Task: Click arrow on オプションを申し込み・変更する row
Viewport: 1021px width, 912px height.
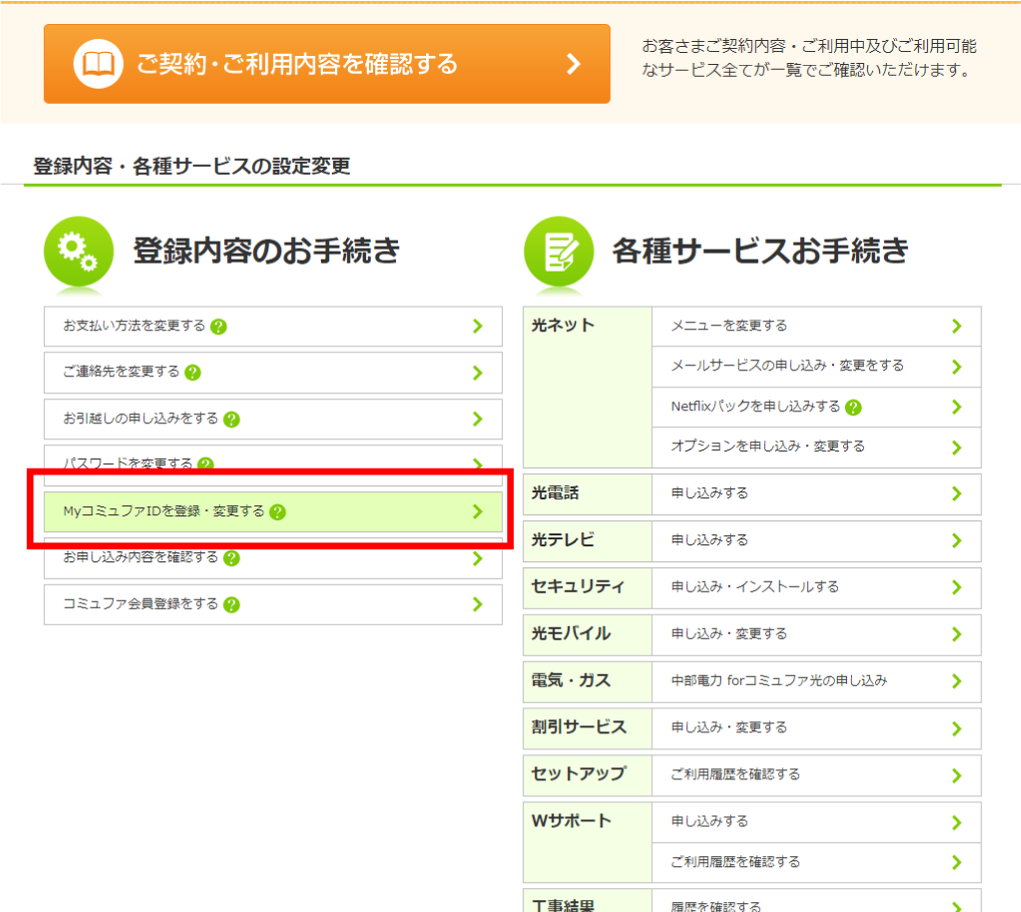Action: [956, 447]
